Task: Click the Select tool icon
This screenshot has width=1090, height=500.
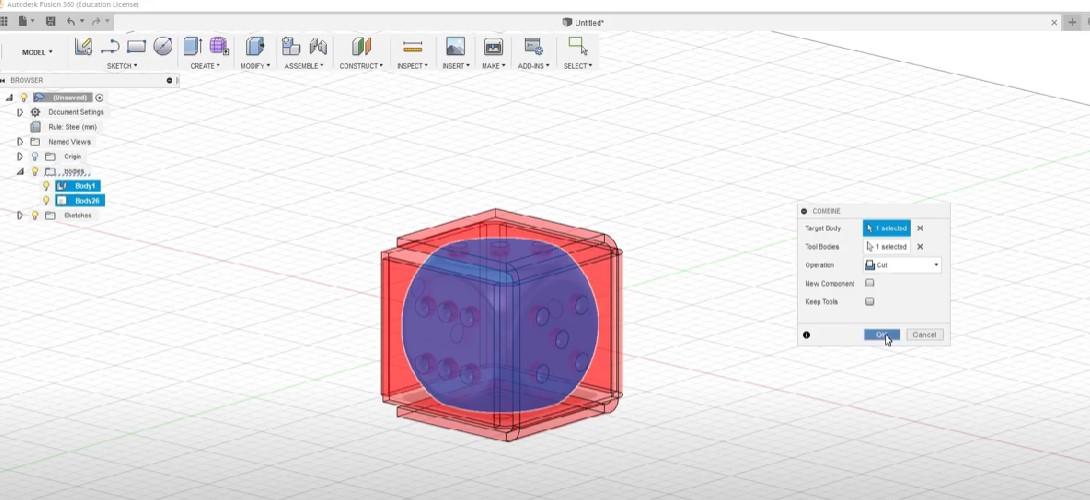Action: [577, 47]
